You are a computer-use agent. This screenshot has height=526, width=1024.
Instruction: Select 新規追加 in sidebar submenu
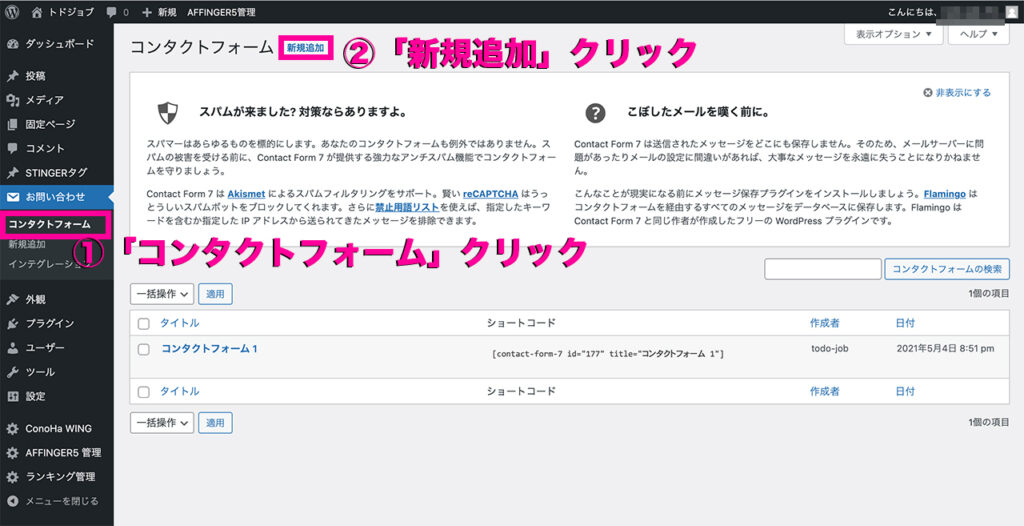point(27,244)
